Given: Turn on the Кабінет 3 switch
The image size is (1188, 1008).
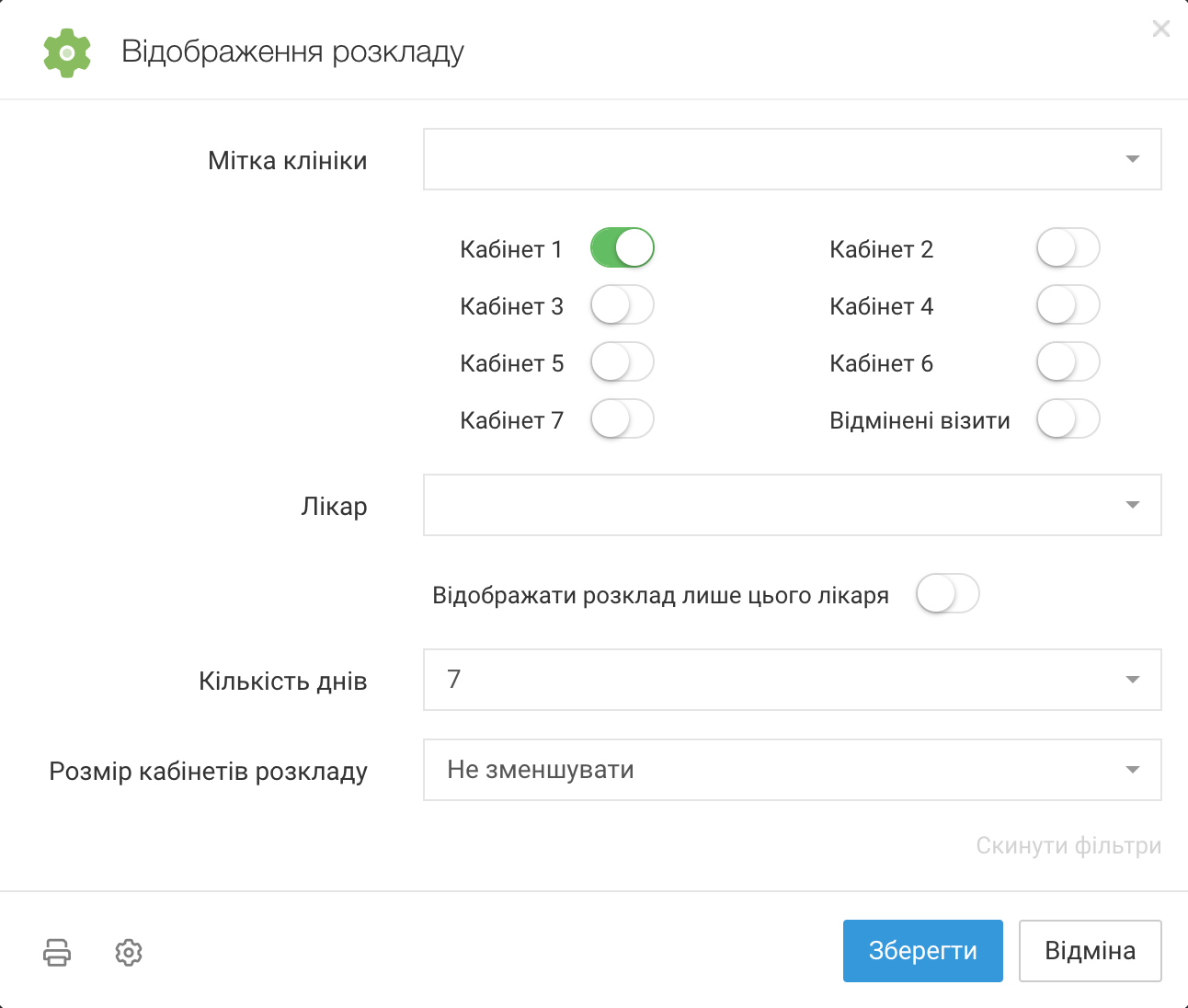Looking at the screenshot, I should [x=623, y=304].
